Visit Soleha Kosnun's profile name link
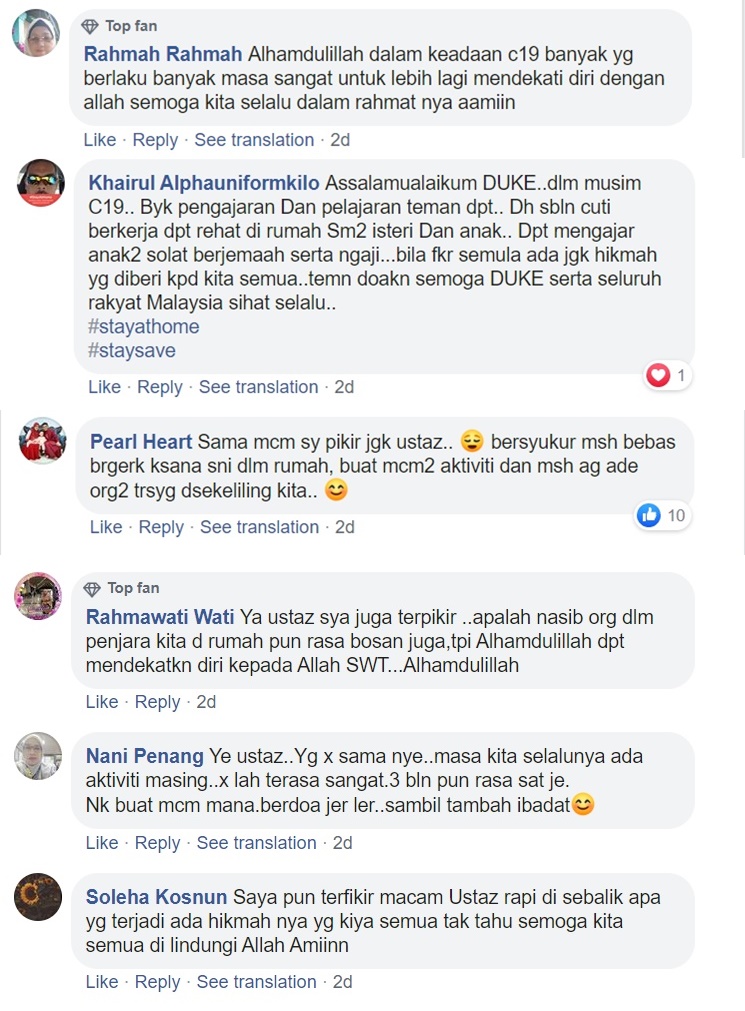Screen dimensions: 745x1011 [156, 897]
